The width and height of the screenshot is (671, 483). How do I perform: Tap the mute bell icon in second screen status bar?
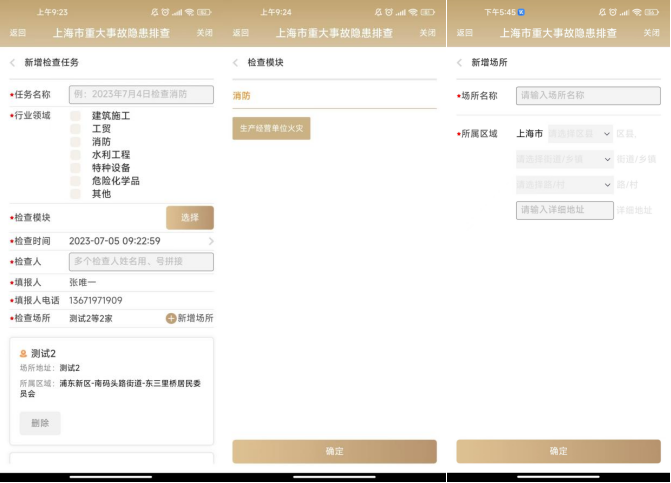[378, 12]
